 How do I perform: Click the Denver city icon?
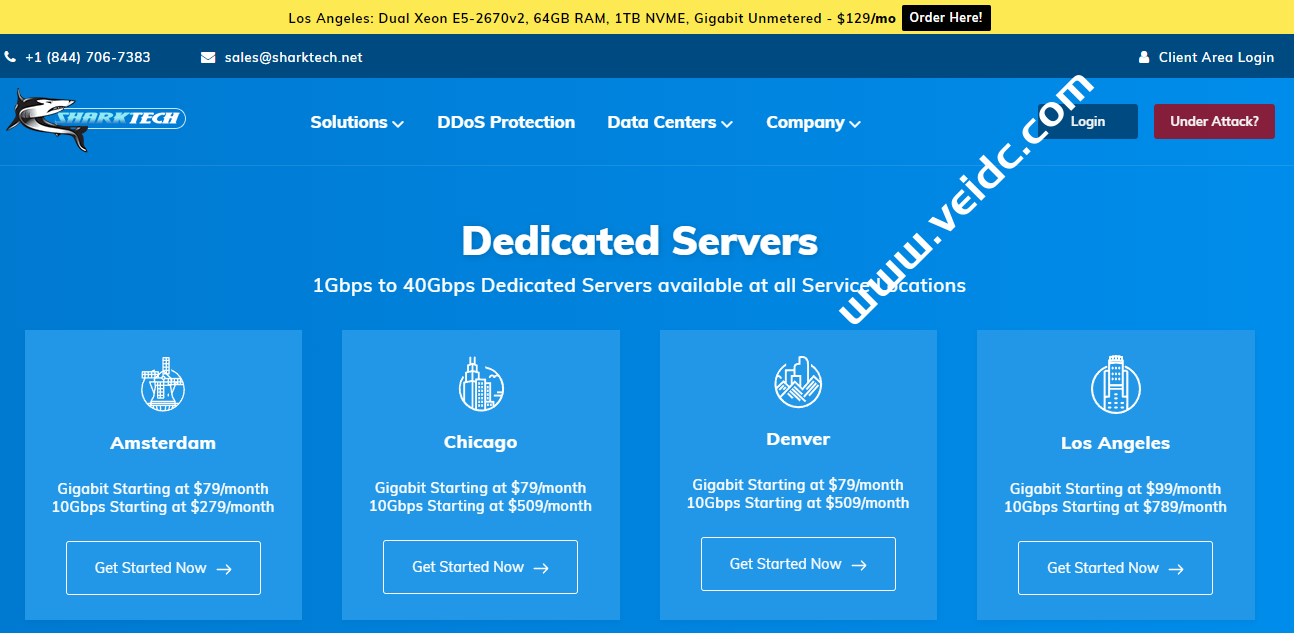click(x=798, y=381)
